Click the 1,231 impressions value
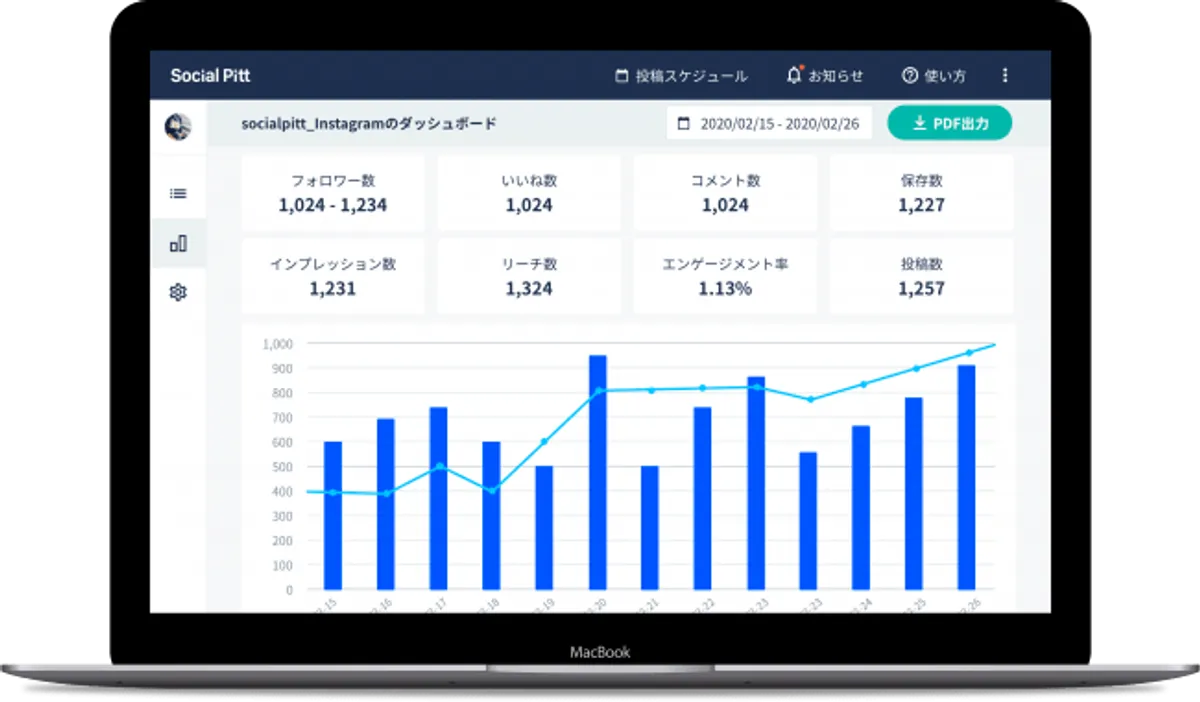This screenshot has height=702, width=1200. pyautogui.click(x=333, y=289)
